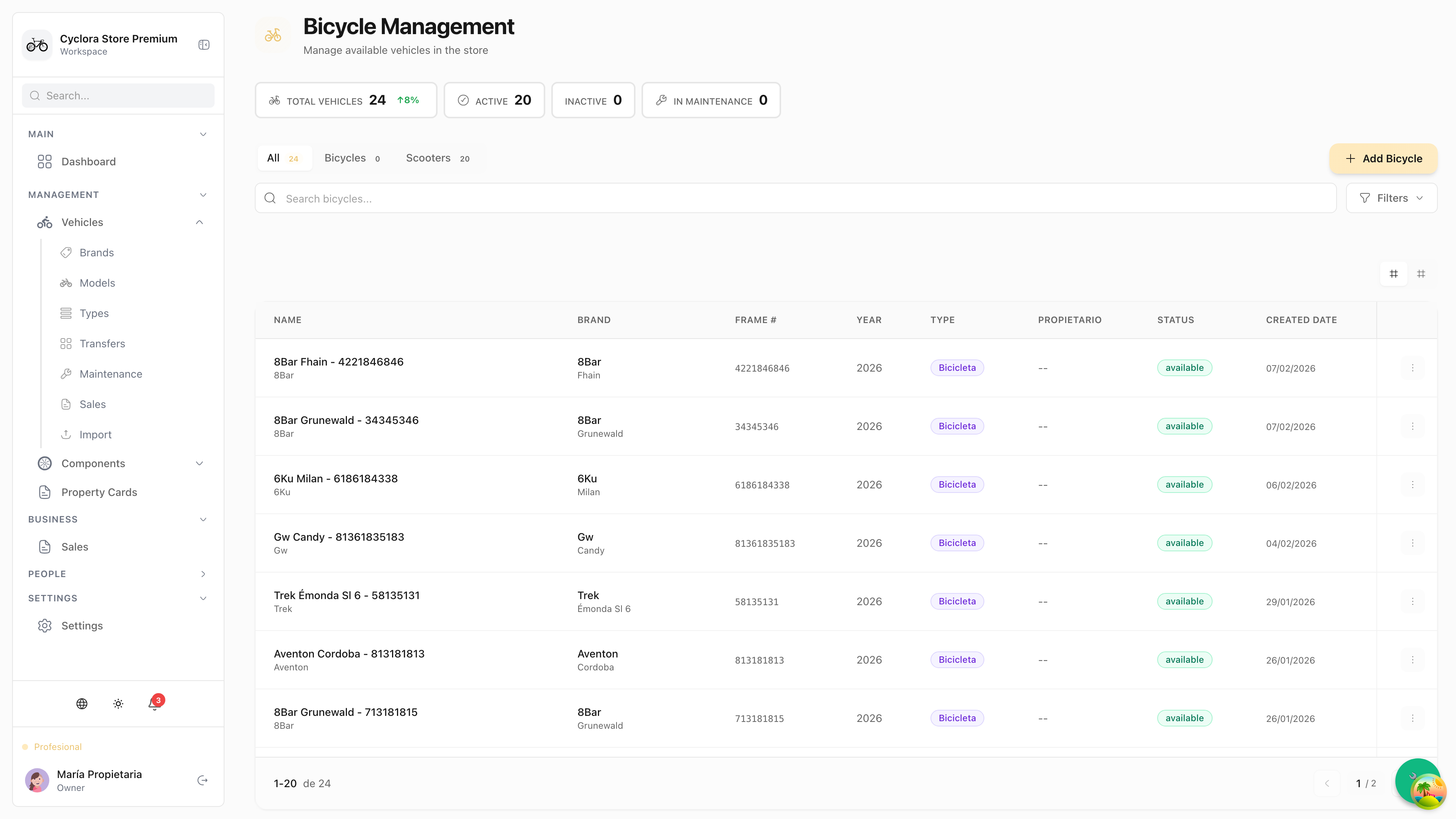Switch to compact grid view icon
The image size is (1456, 819).
pos(1421,274)
